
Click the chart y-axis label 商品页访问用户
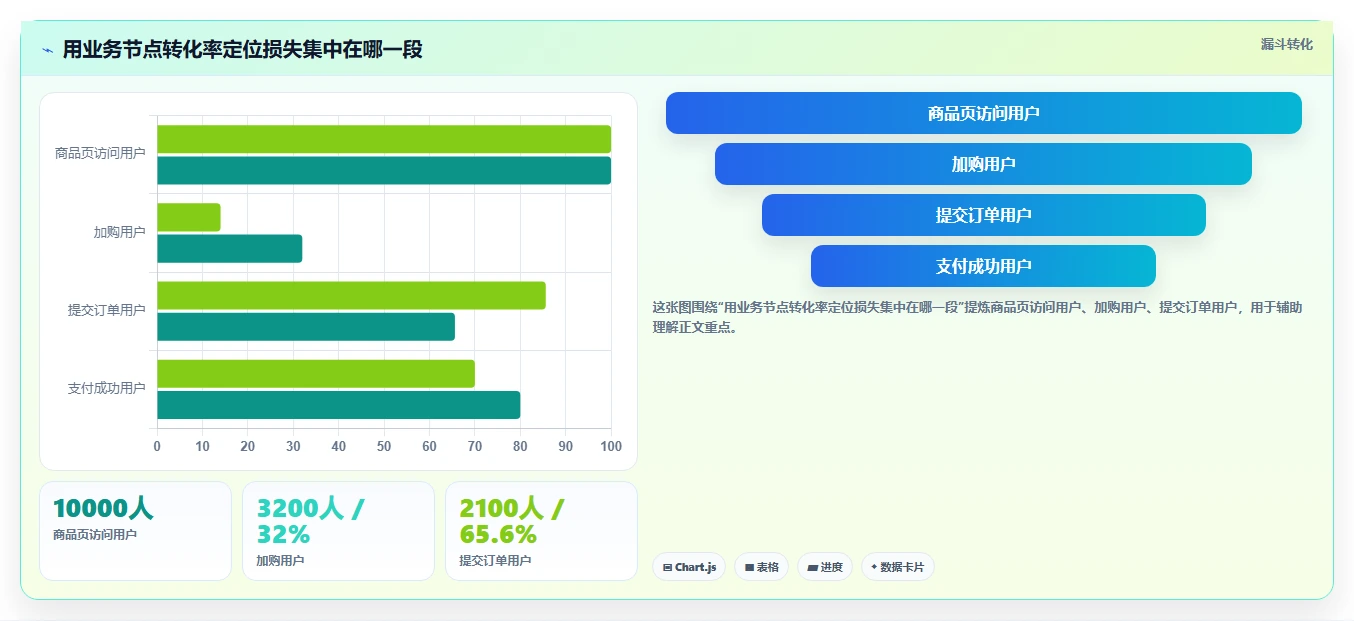(x=100, y=154)
